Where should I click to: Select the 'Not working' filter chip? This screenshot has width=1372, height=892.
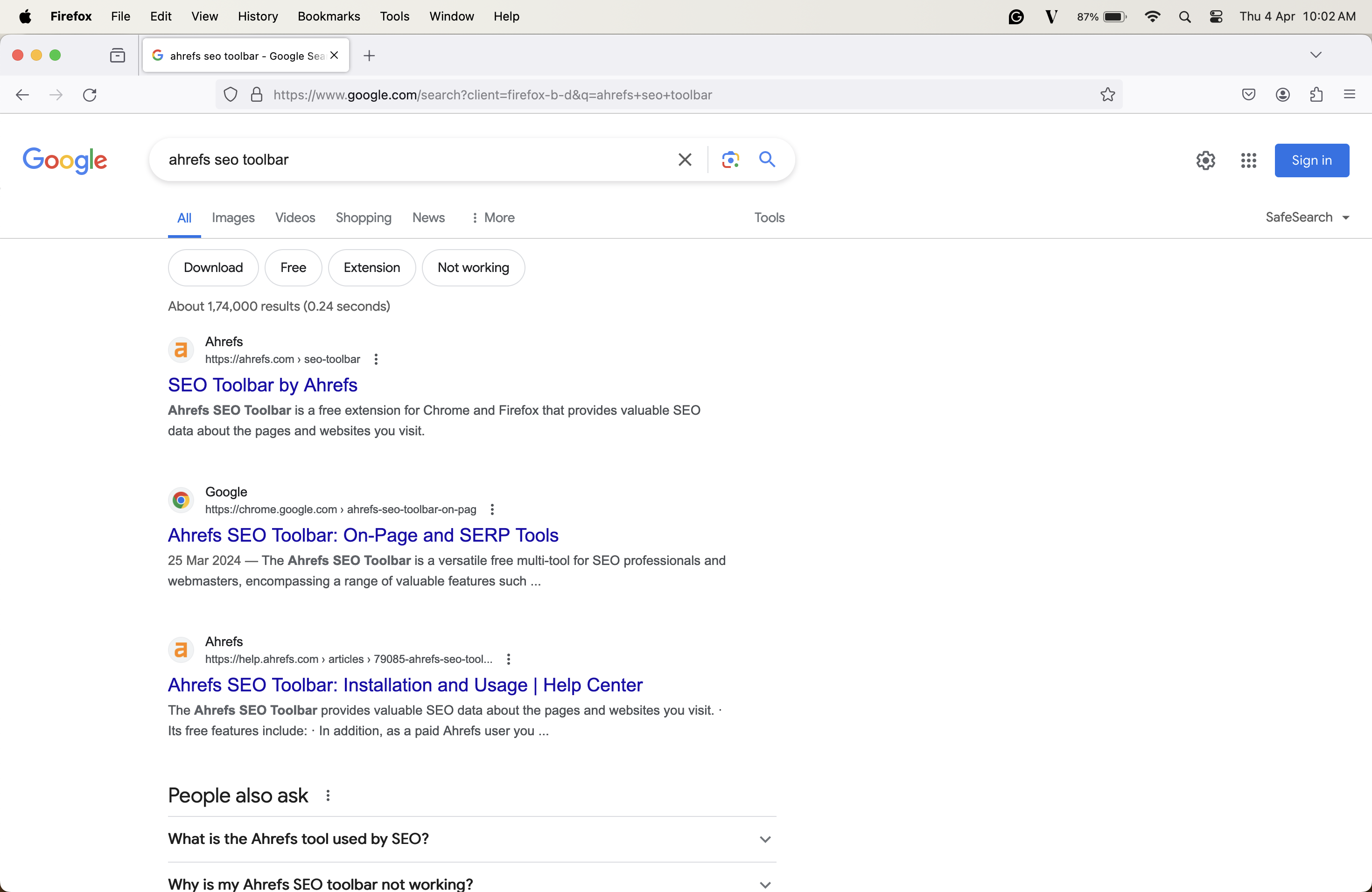(x=473, y=267)
